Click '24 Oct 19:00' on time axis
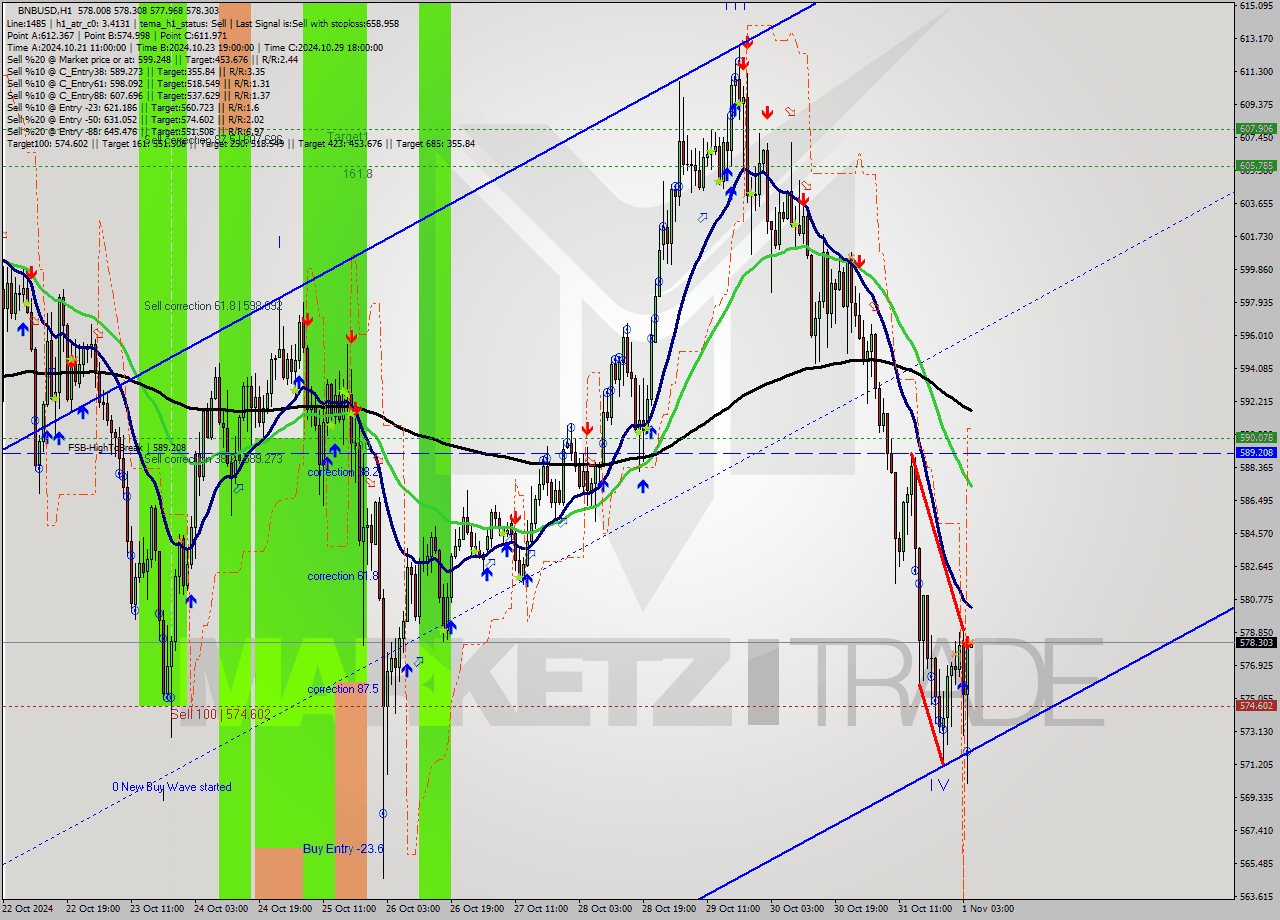The width and height of the screenshot is (1280, 920). coord(285,909)
